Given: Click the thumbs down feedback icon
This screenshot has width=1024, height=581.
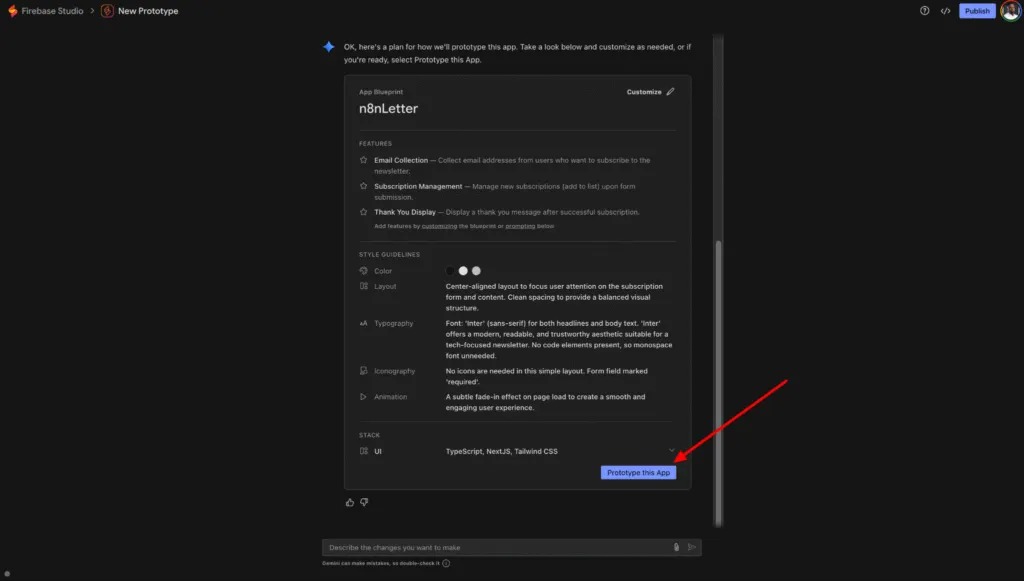Looking at the screenshot, I should tap(364, 502).
